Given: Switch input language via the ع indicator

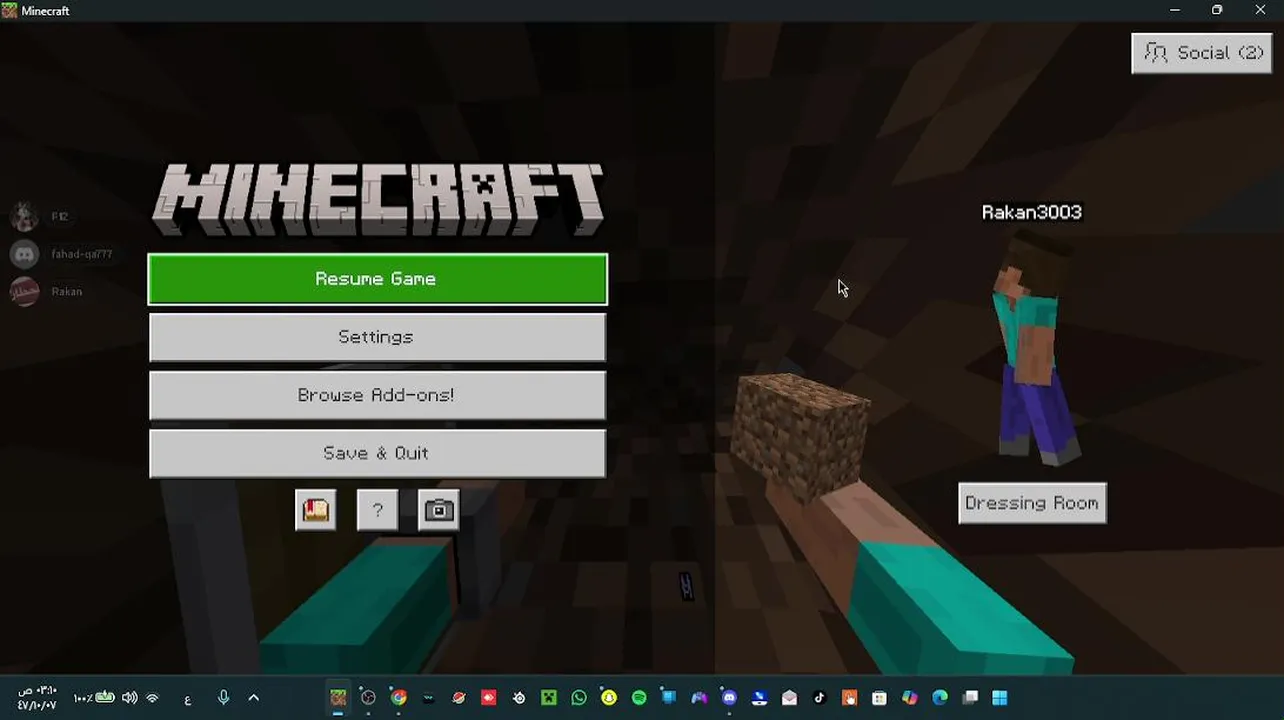Looking at the screenshot, I should pyautogui.click(x=188, y=698).
